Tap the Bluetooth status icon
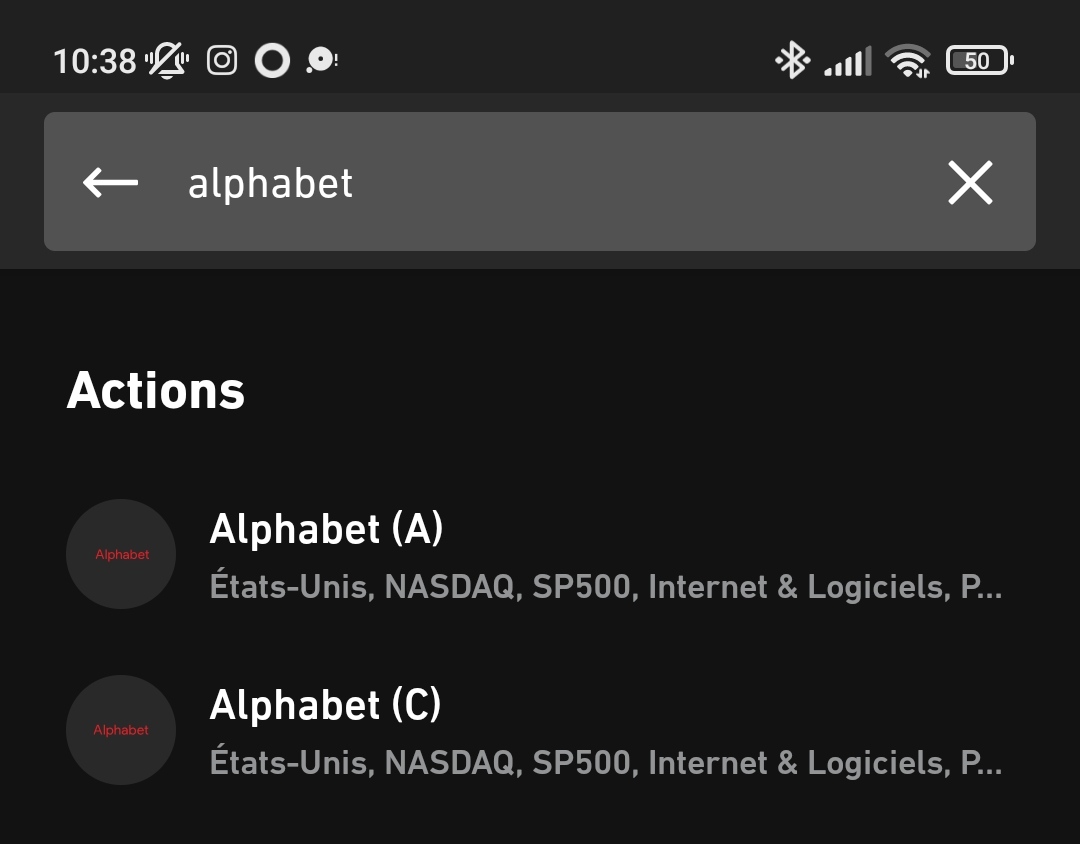 (x=792, y=60)
